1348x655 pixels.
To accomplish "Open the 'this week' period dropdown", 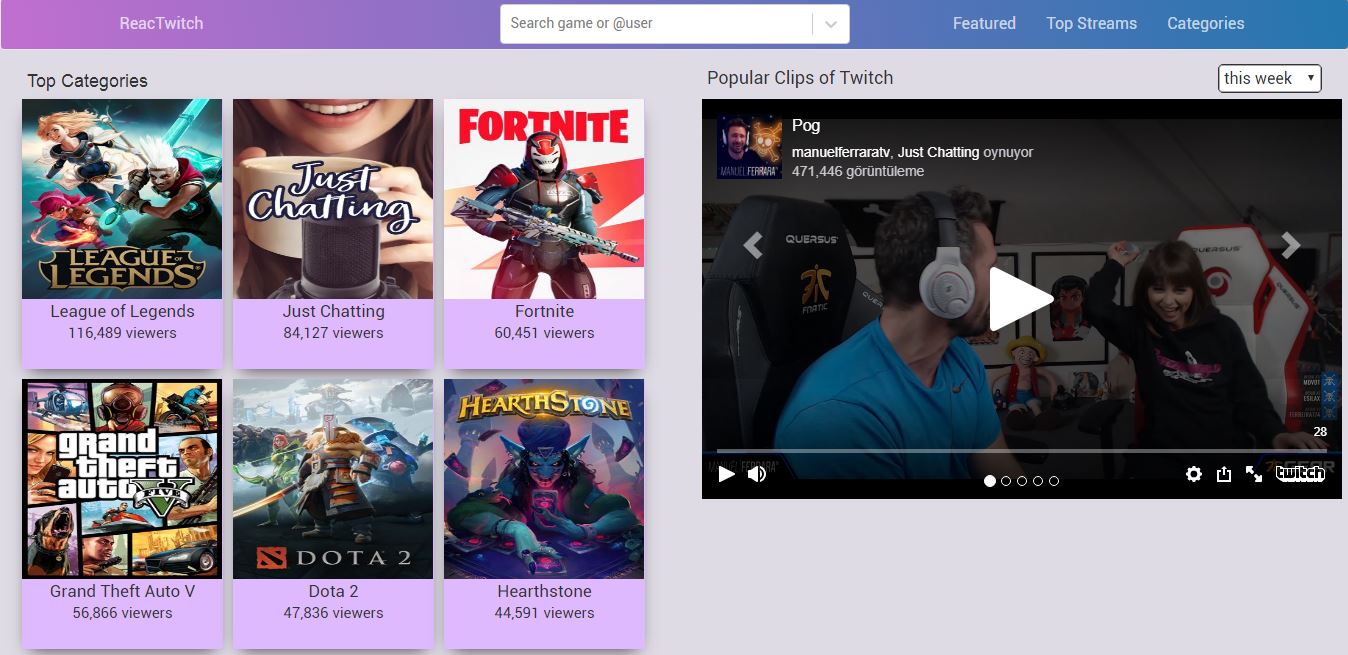I will click(x=1270, y=78).
